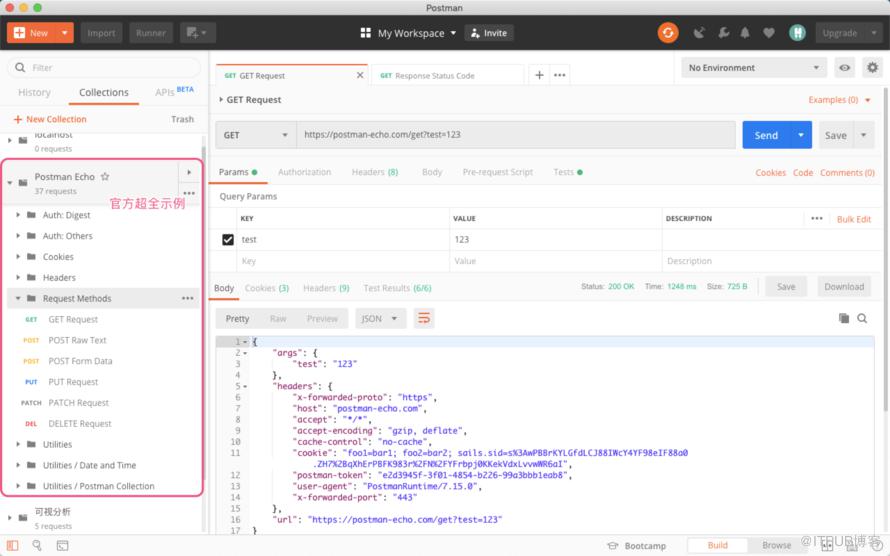This screenshot has width=890, height=556.
Task: Collapse the Request Methods folder
Action: (18, 298)
